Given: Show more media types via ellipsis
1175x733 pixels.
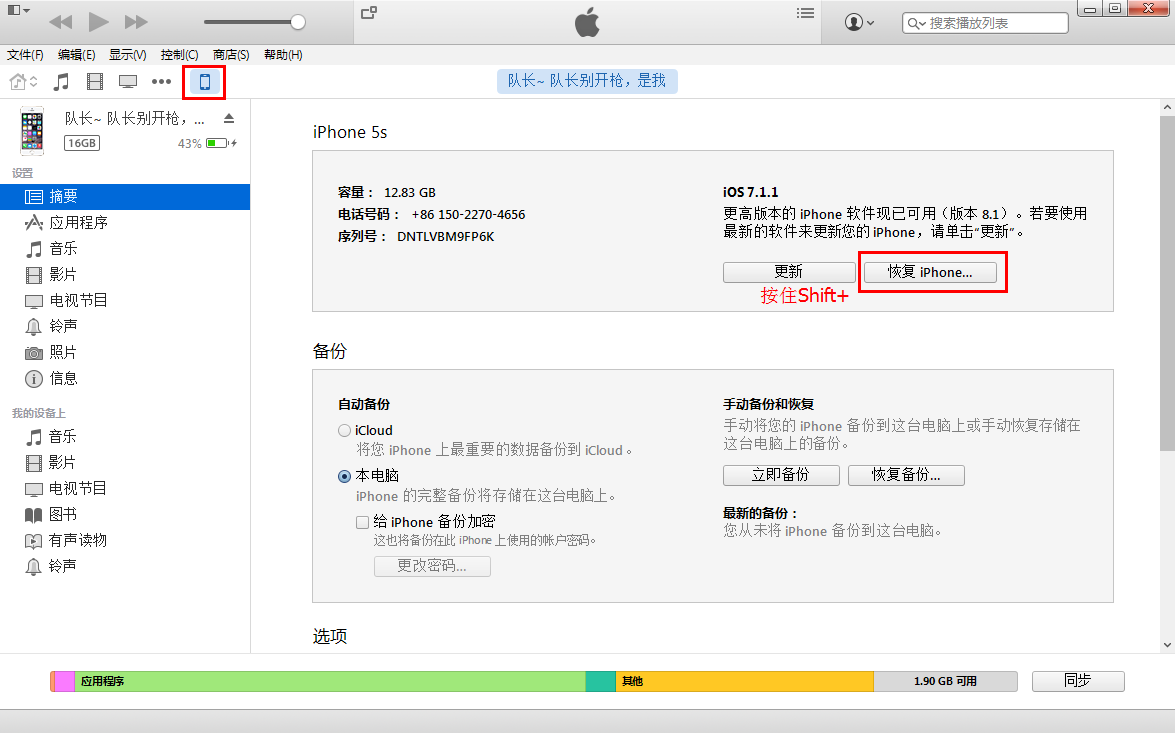Looking at the screenshot, I should point(161,82).
